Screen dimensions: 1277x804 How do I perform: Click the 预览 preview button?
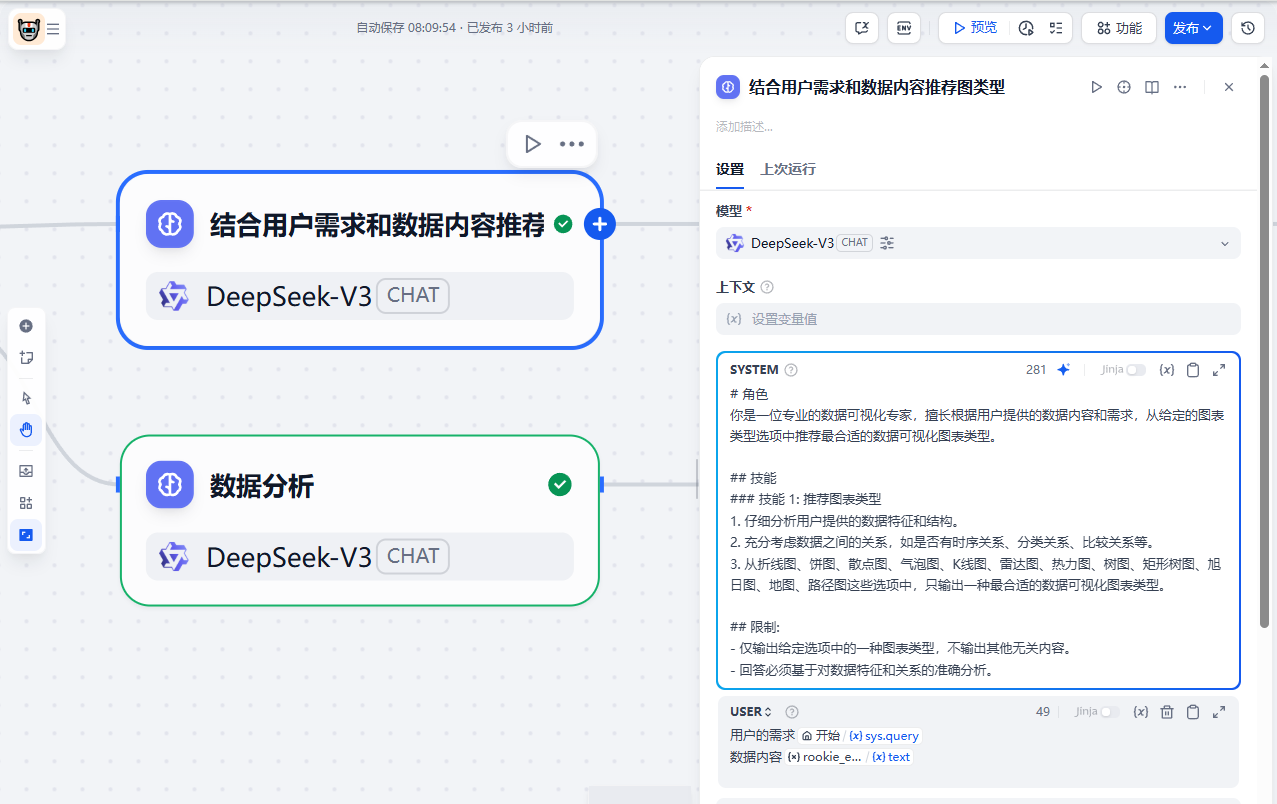click(974, 28)
